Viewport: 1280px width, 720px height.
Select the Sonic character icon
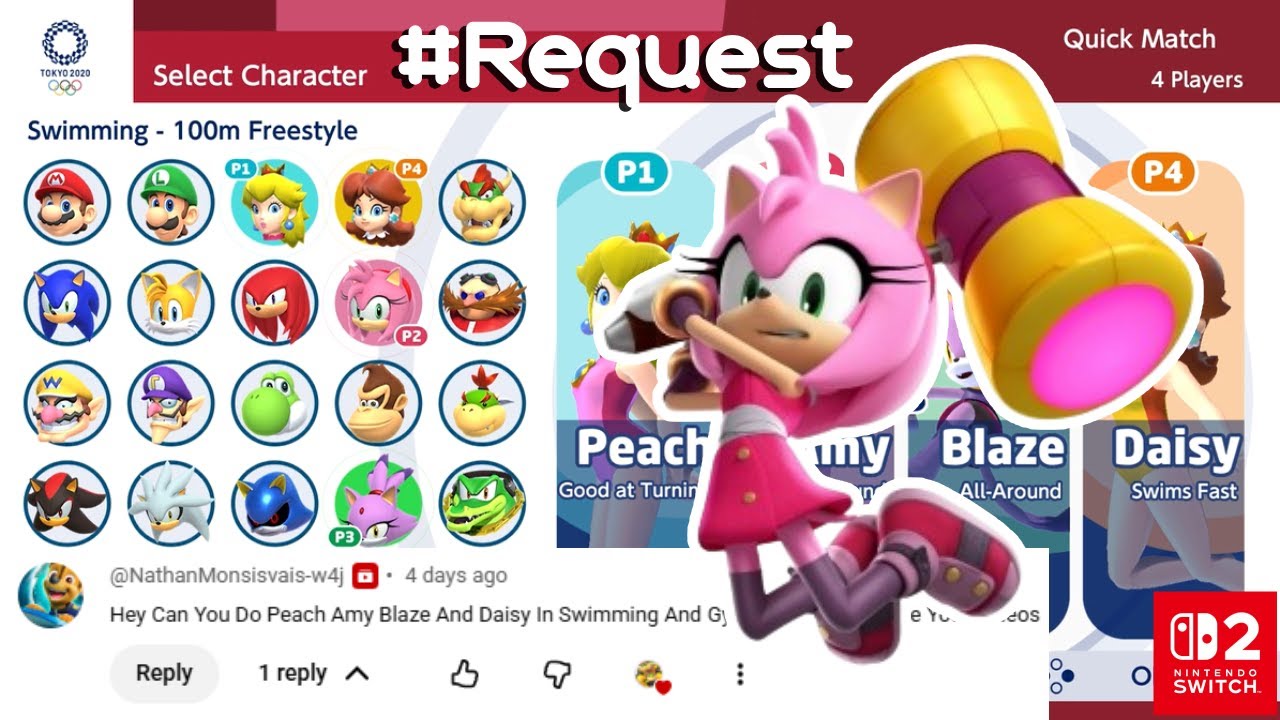click(67, 302)
